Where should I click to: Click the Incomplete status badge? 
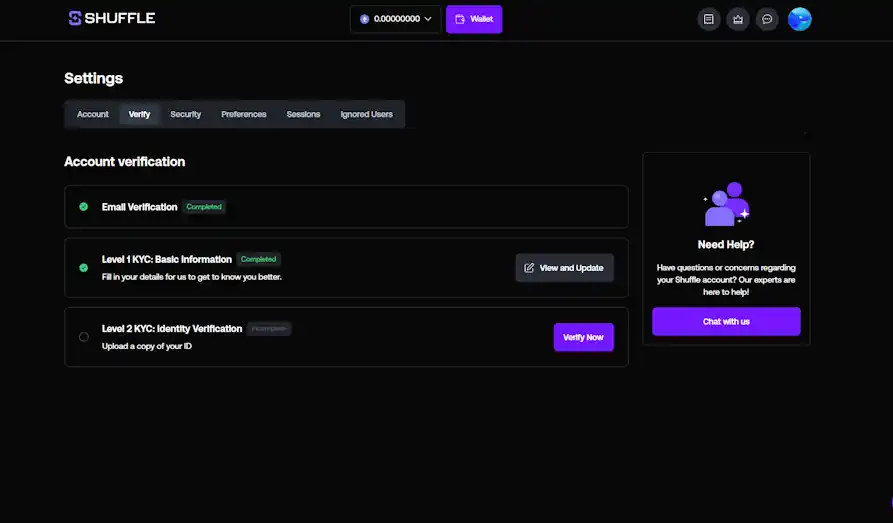(x=269, y=328)
